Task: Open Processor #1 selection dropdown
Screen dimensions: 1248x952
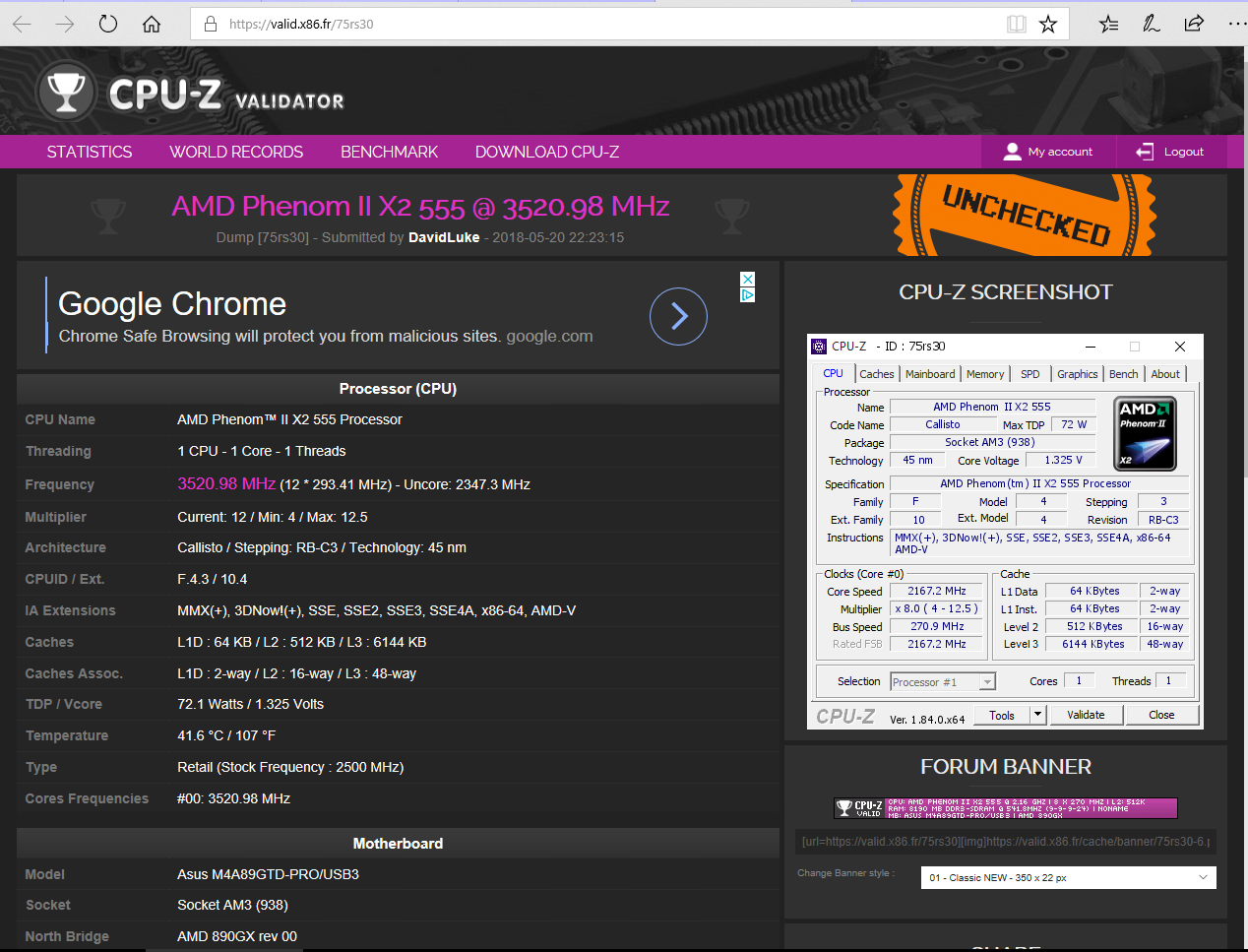Action: [943, 681]
